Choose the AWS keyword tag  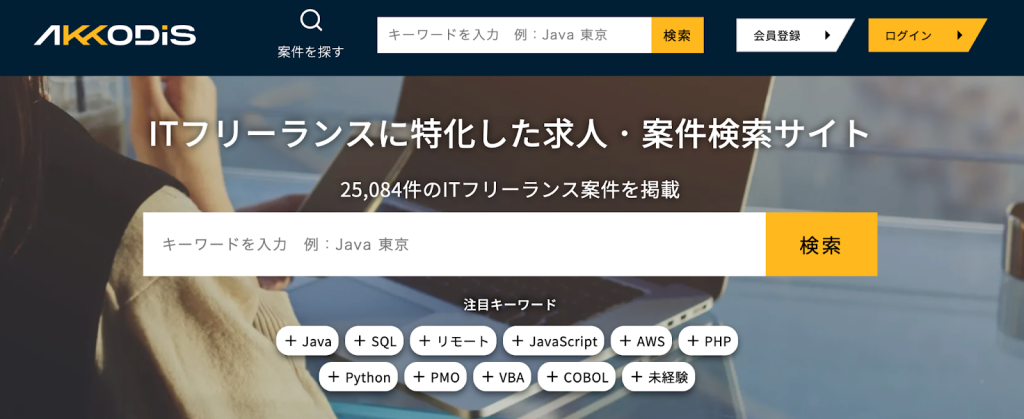[x=641, y=341]
